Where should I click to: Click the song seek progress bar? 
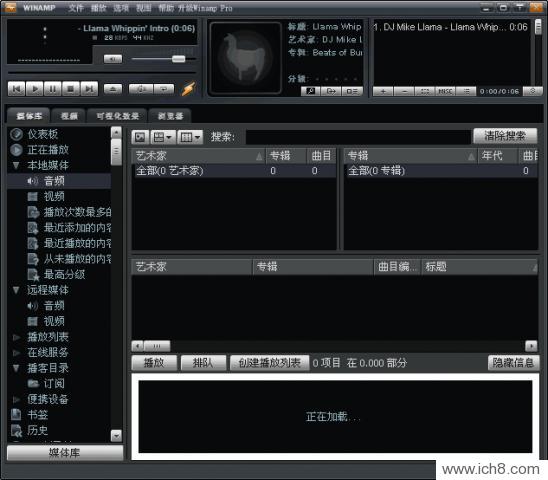pyautogui.click(x=102, y=72)
